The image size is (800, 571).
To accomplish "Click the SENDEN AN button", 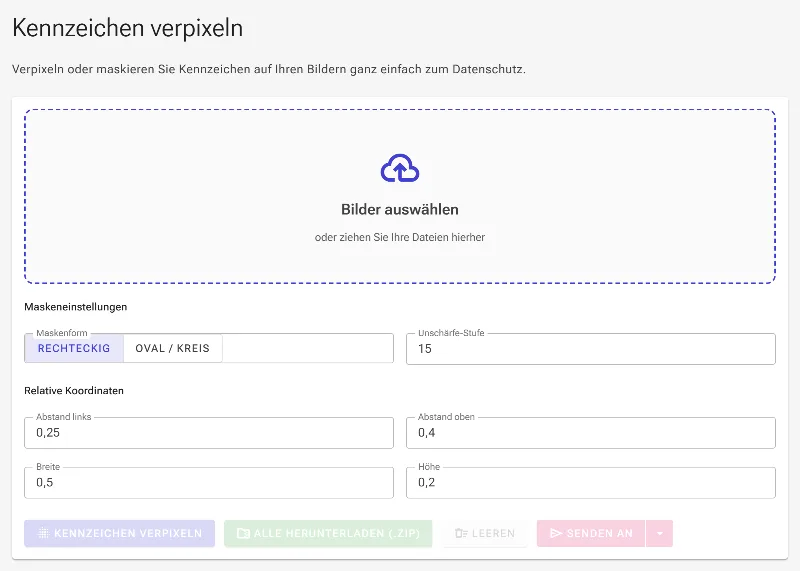I will (591, 533).
